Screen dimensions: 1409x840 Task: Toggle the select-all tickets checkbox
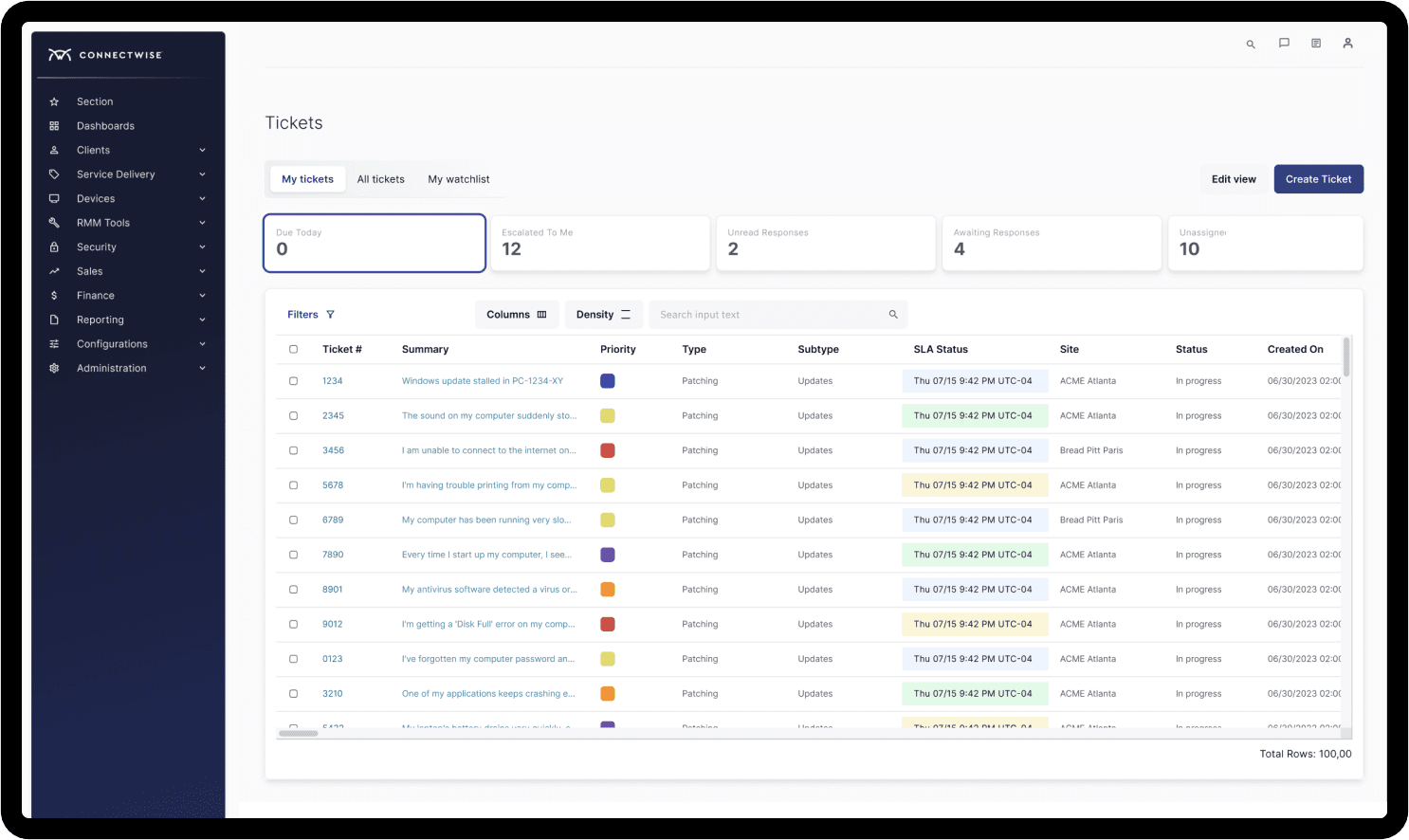[293, 349]
